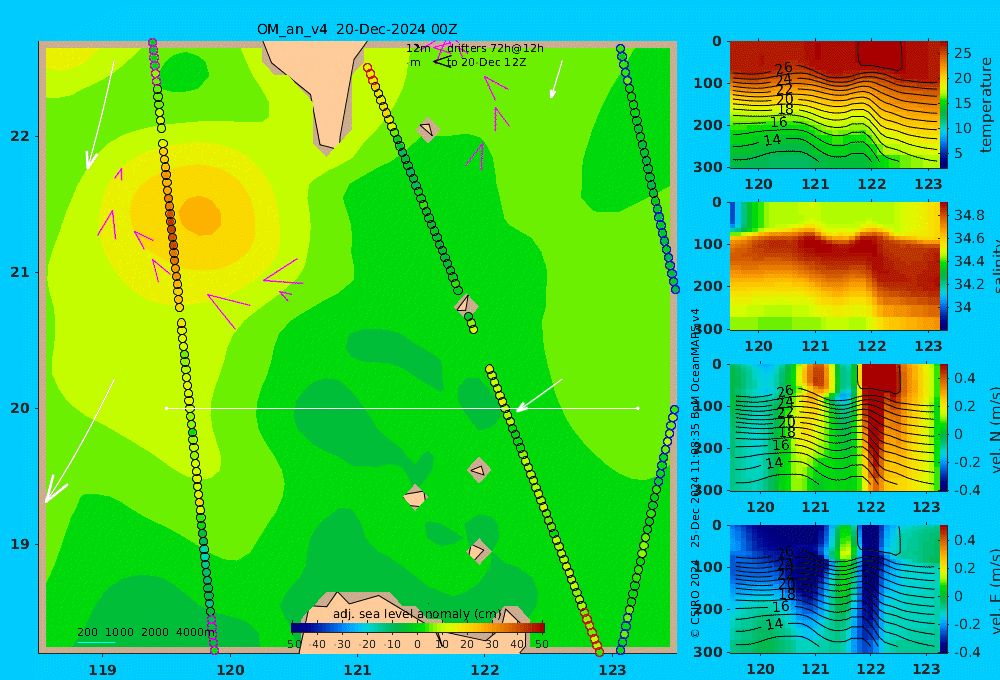Click the salinity color bar

pyautogui.click(x=944, y=266)
